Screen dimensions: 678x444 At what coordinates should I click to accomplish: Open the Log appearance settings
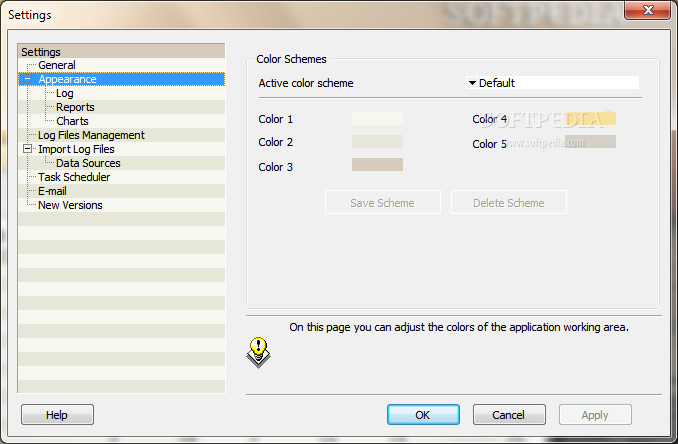point(64,93)
